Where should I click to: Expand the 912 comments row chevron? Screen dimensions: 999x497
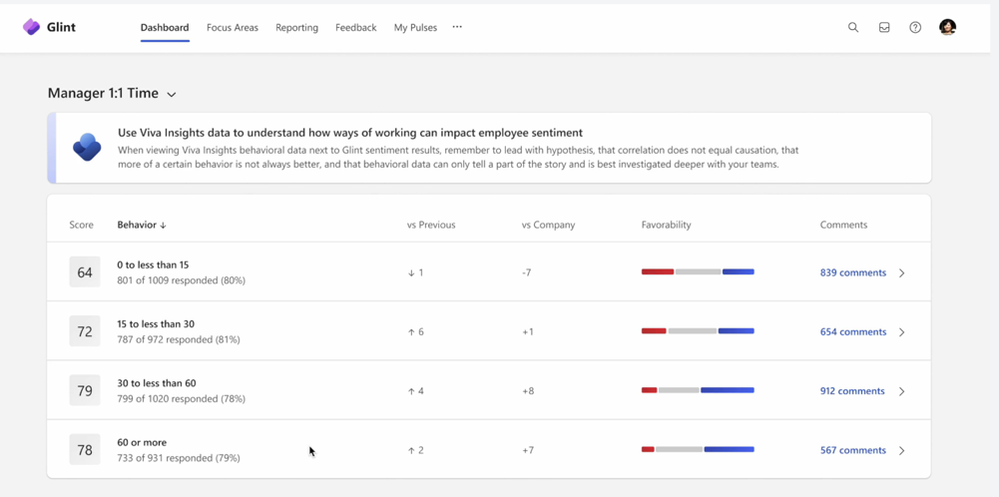click(x=902, y=391)
